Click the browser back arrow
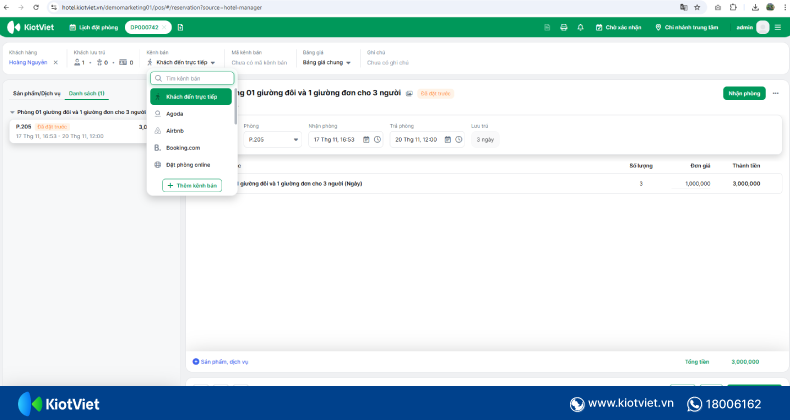The image size is (790, 420). coord(6,8)
